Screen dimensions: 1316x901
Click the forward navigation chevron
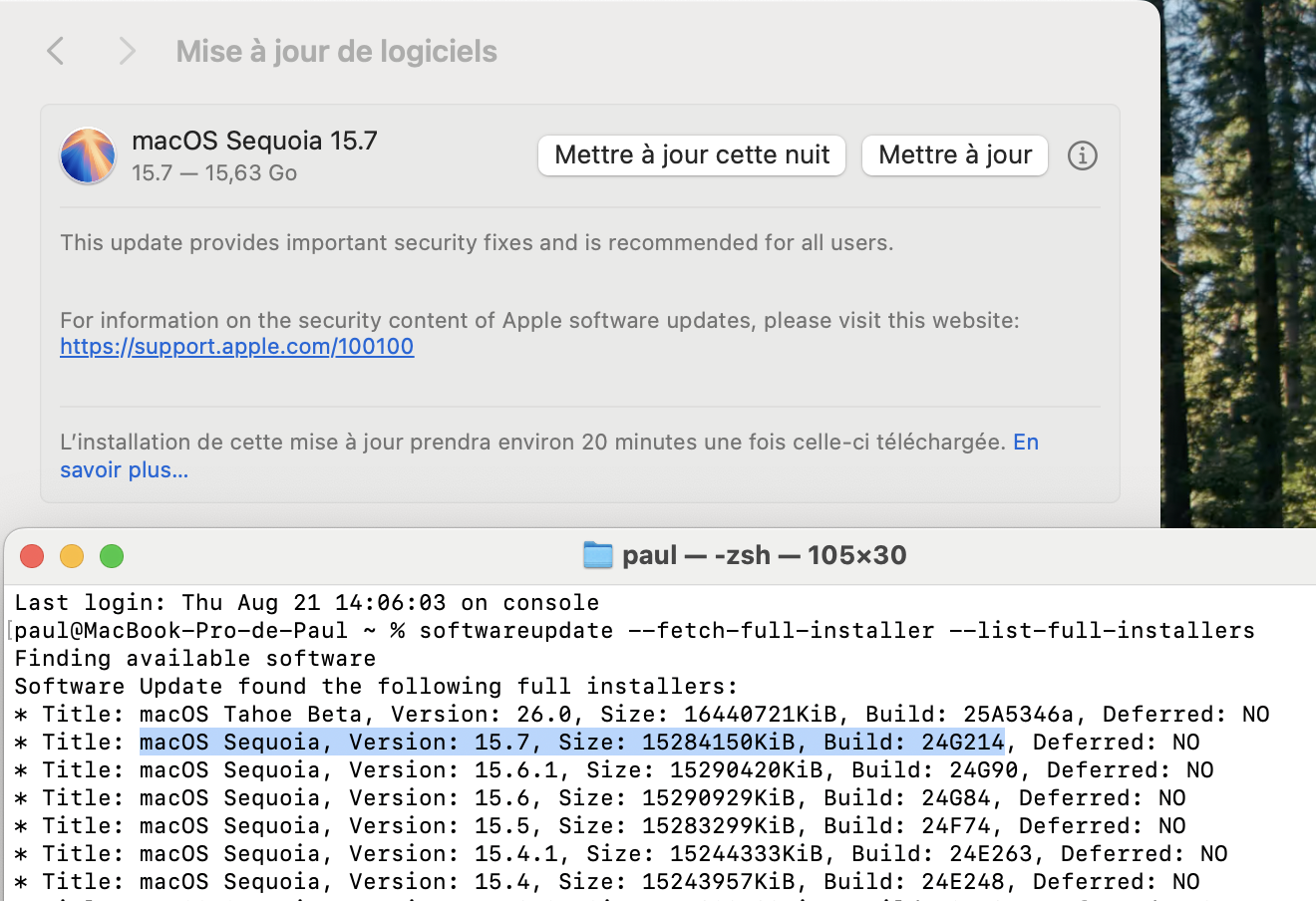(127, 51)
